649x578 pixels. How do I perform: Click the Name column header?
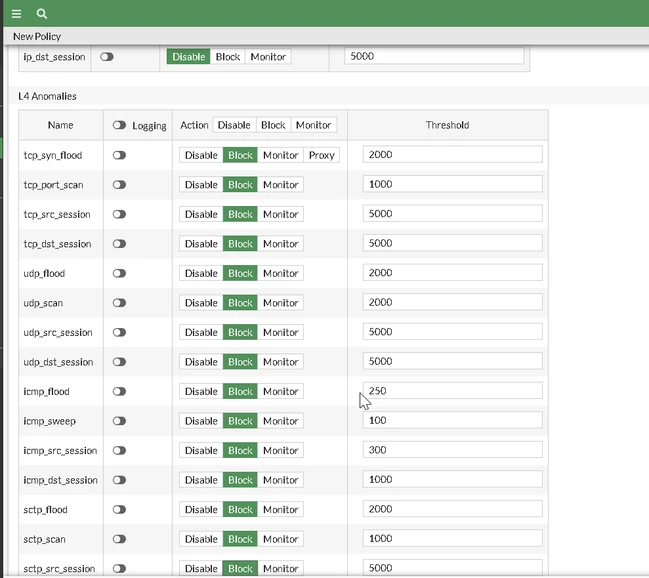pos(60,125)
